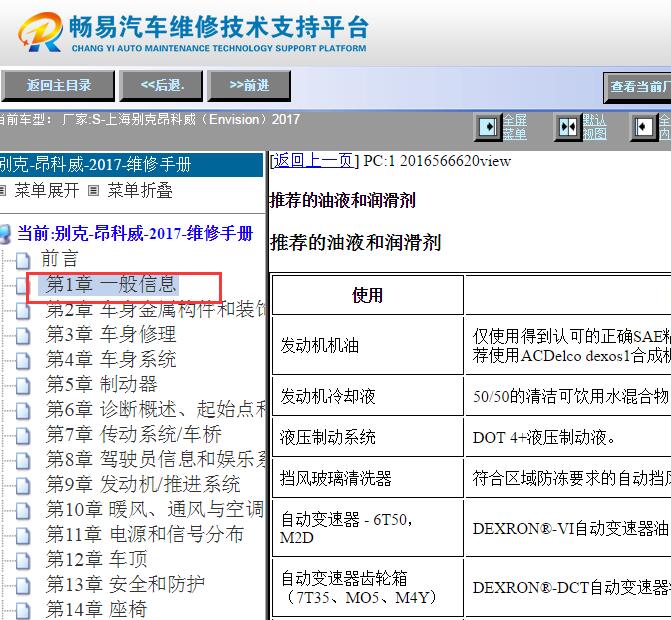Click the DEXRON®-DCT自动变速器 cell
The width and height of the screenshot is (671, 620).
click(x=568, y=587)
